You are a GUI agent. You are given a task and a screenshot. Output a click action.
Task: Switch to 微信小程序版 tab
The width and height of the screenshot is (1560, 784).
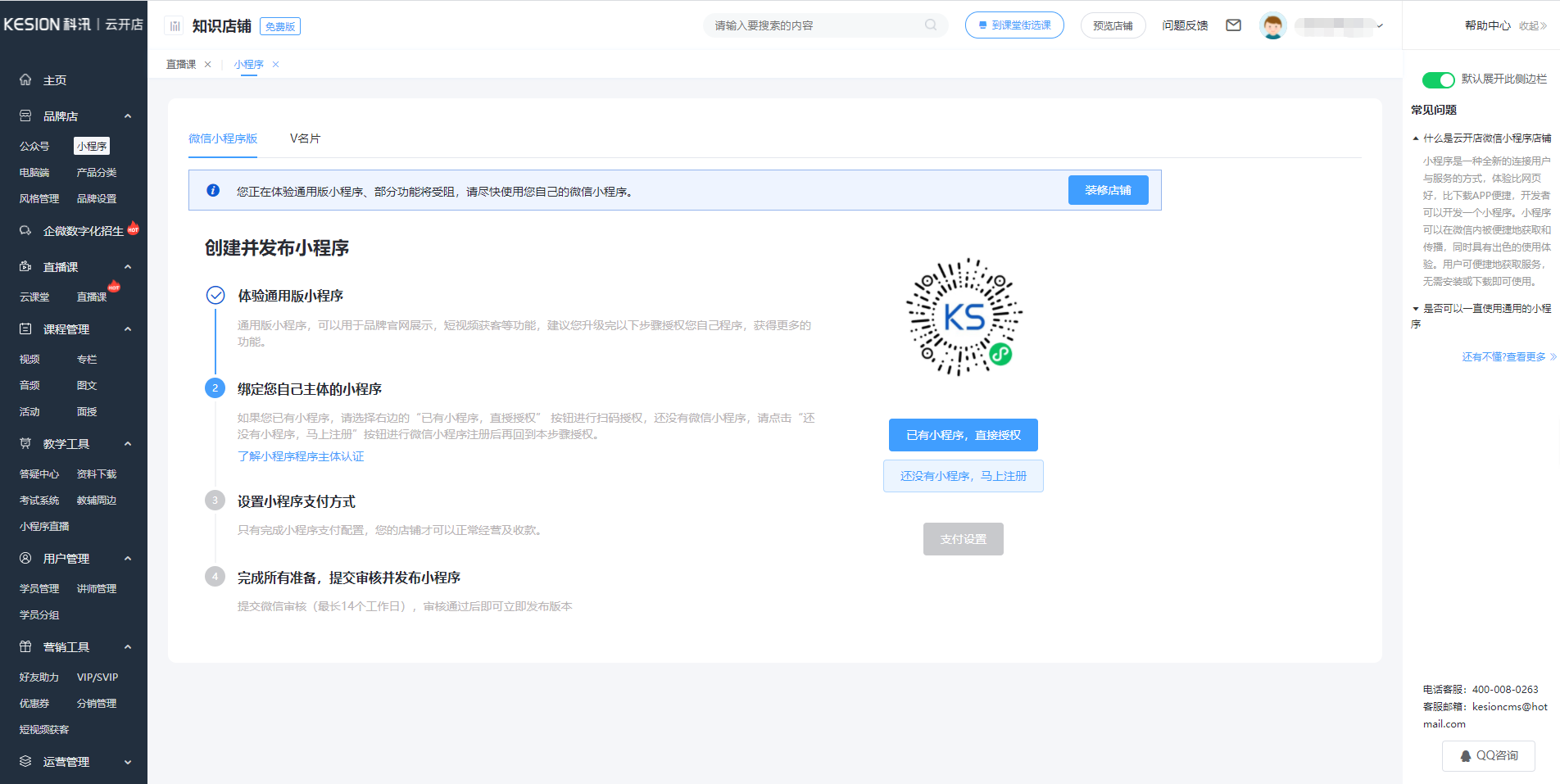tap(223, 138)
